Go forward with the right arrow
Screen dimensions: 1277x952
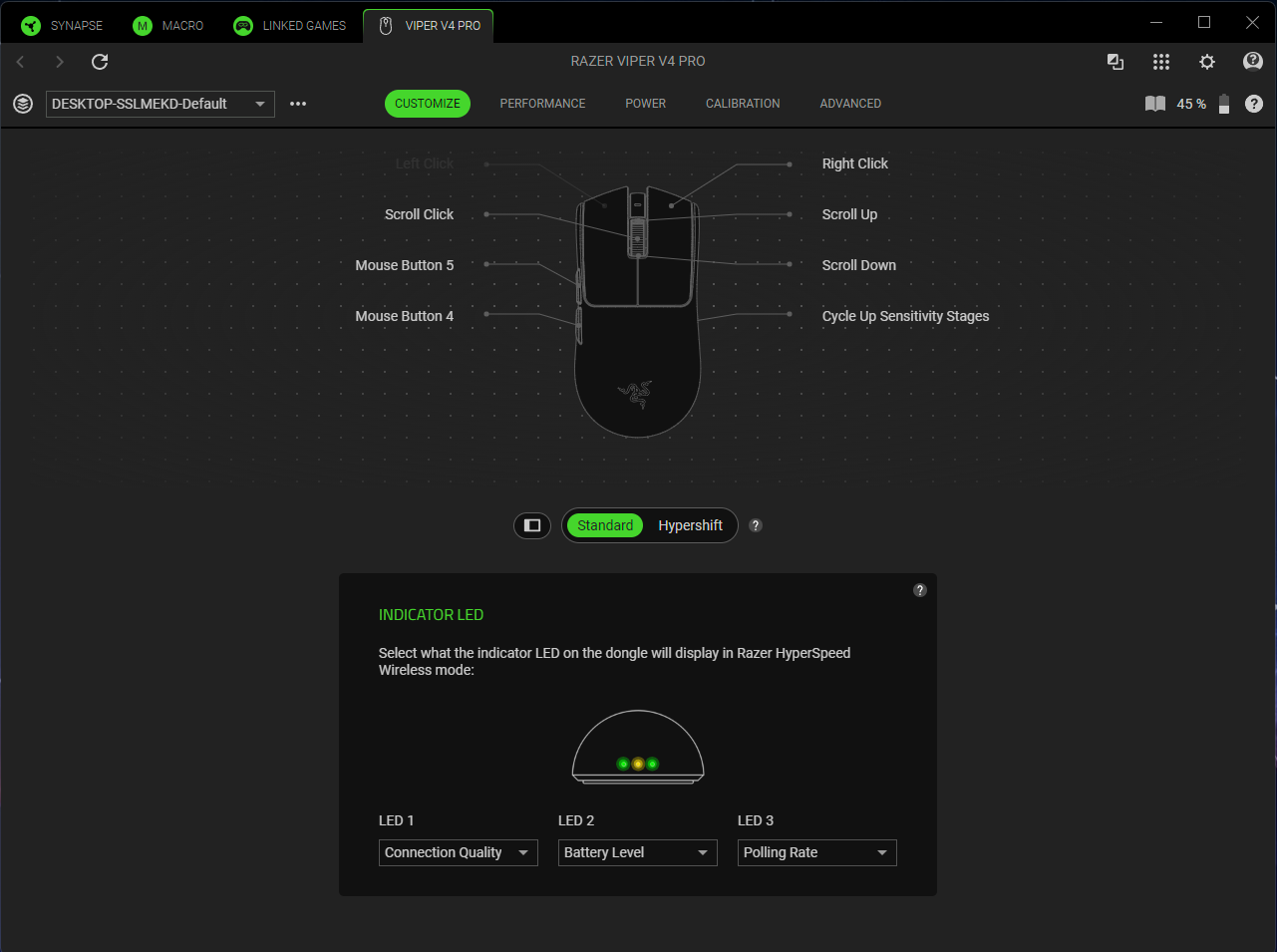[60, 62]
